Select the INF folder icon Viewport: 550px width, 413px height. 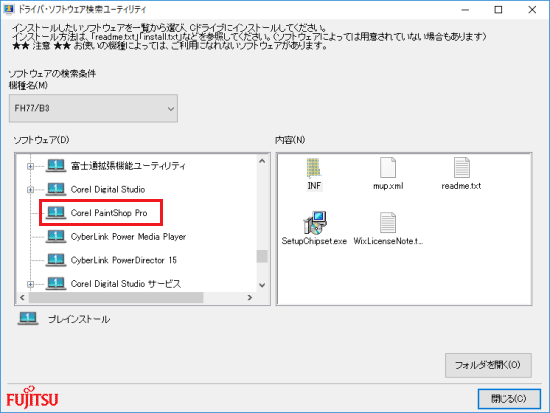314,168
